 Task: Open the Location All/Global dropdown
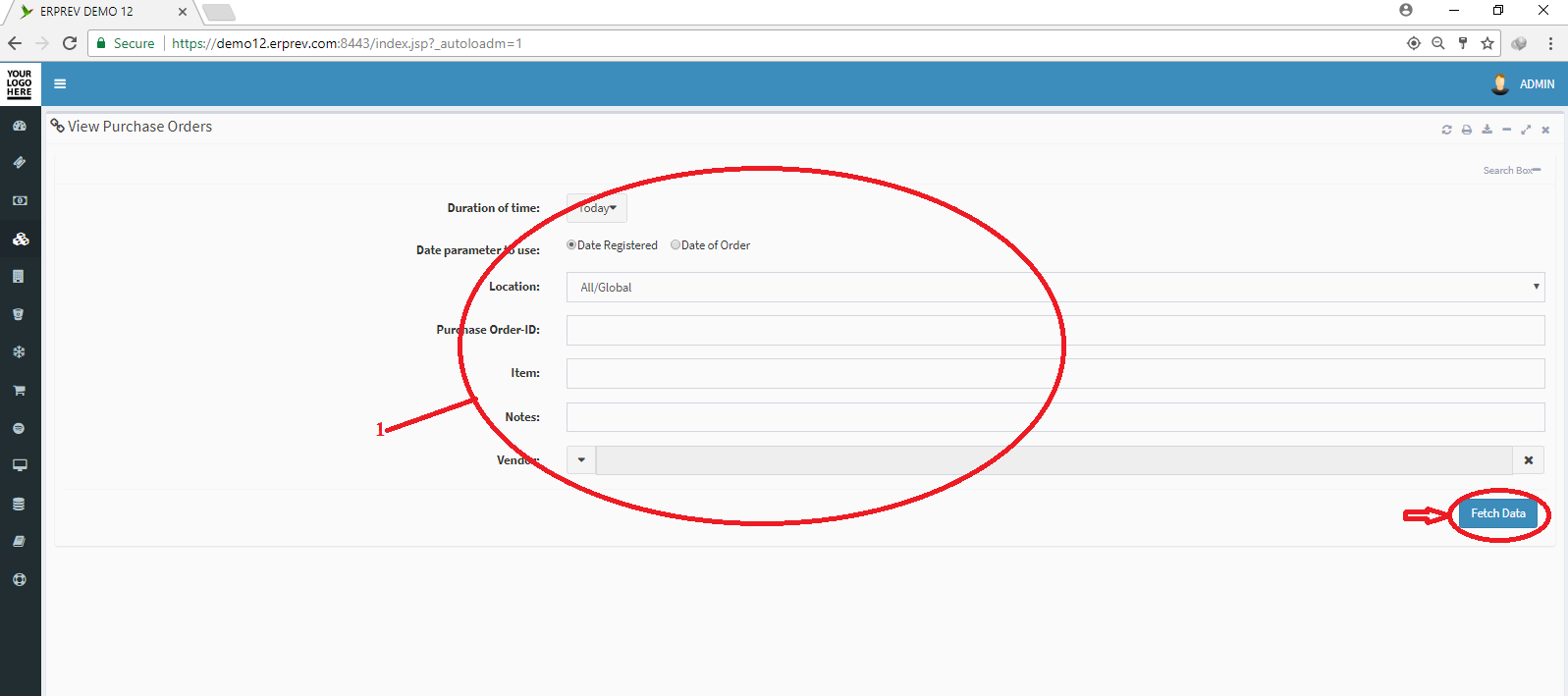click(1055, 288)
